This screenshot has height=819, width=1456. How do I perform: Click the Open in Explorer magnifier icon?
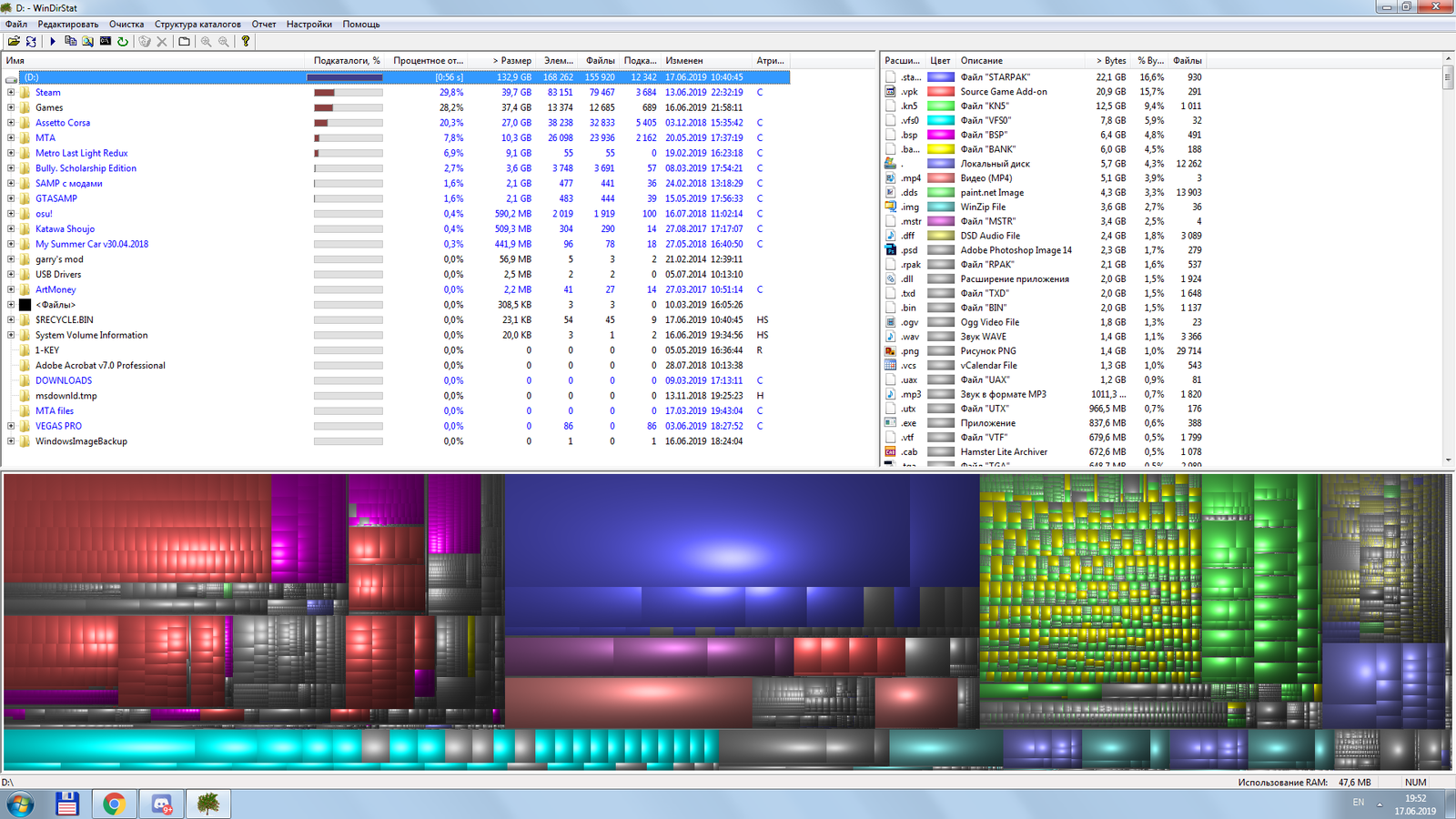[x=87, y=41]
